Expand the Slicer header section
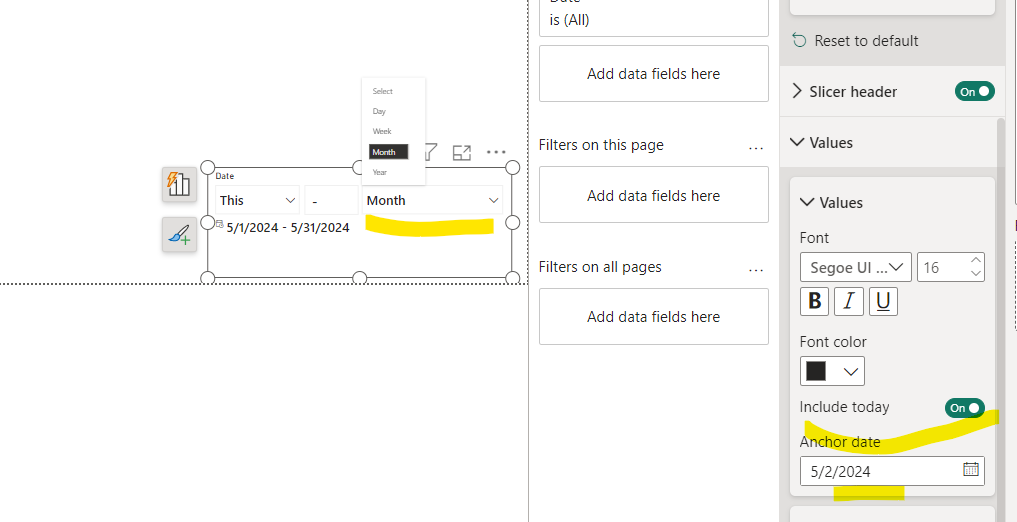The height and width of the screenshot is (522, 1017). 797,91
